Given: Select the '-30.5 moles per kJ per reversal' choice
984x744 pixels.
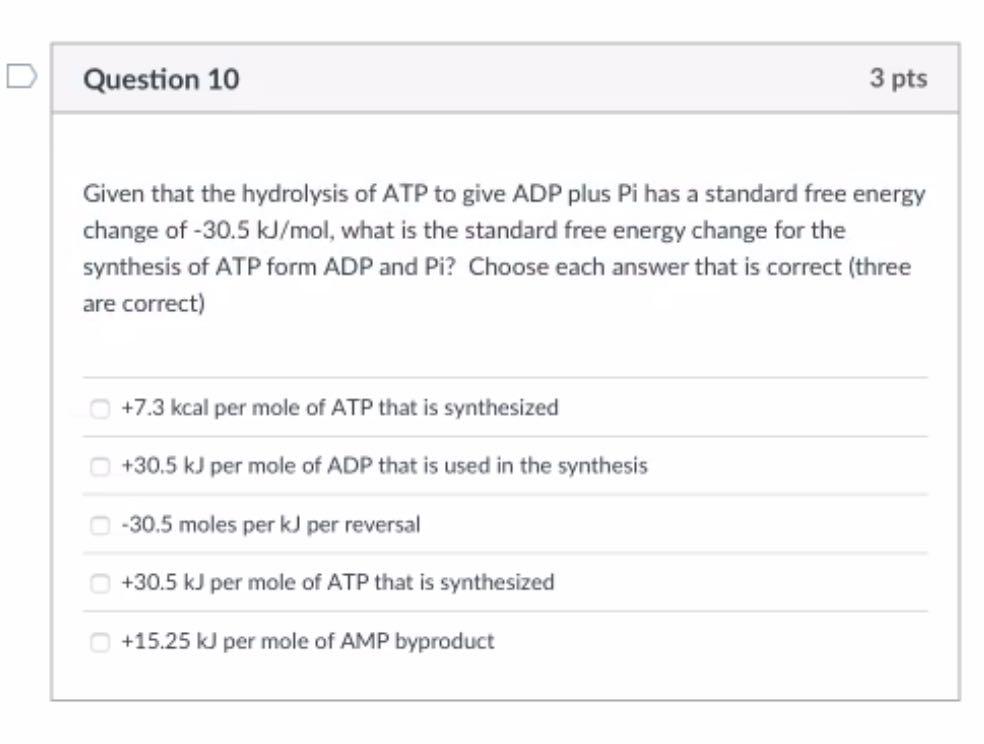Looking at the screenshot, I should pos(99,524).
